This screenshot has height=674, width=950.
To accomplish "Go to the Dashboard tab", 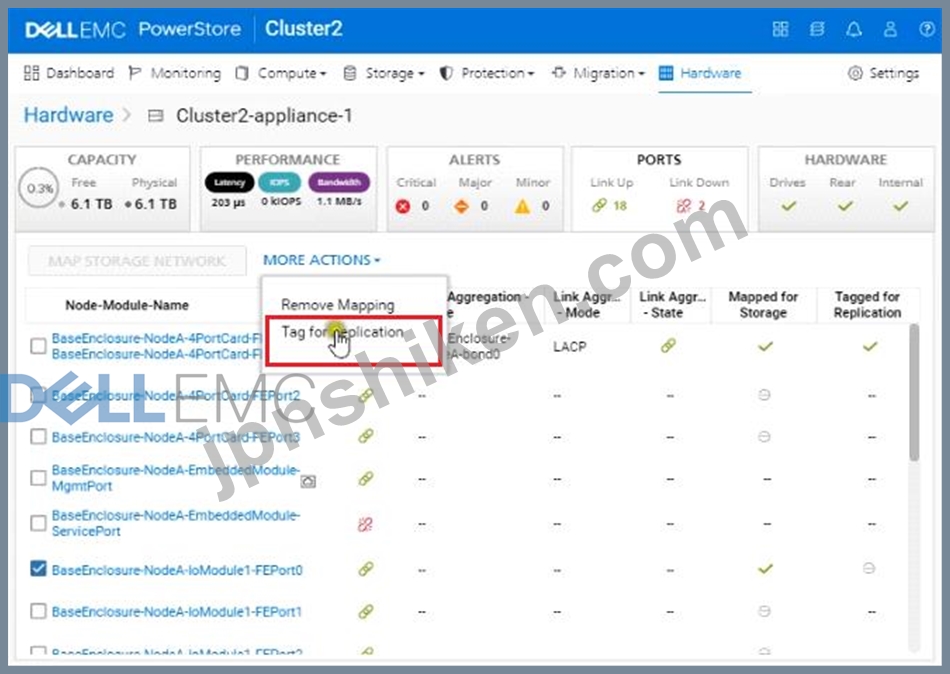I will coord(69,73).
